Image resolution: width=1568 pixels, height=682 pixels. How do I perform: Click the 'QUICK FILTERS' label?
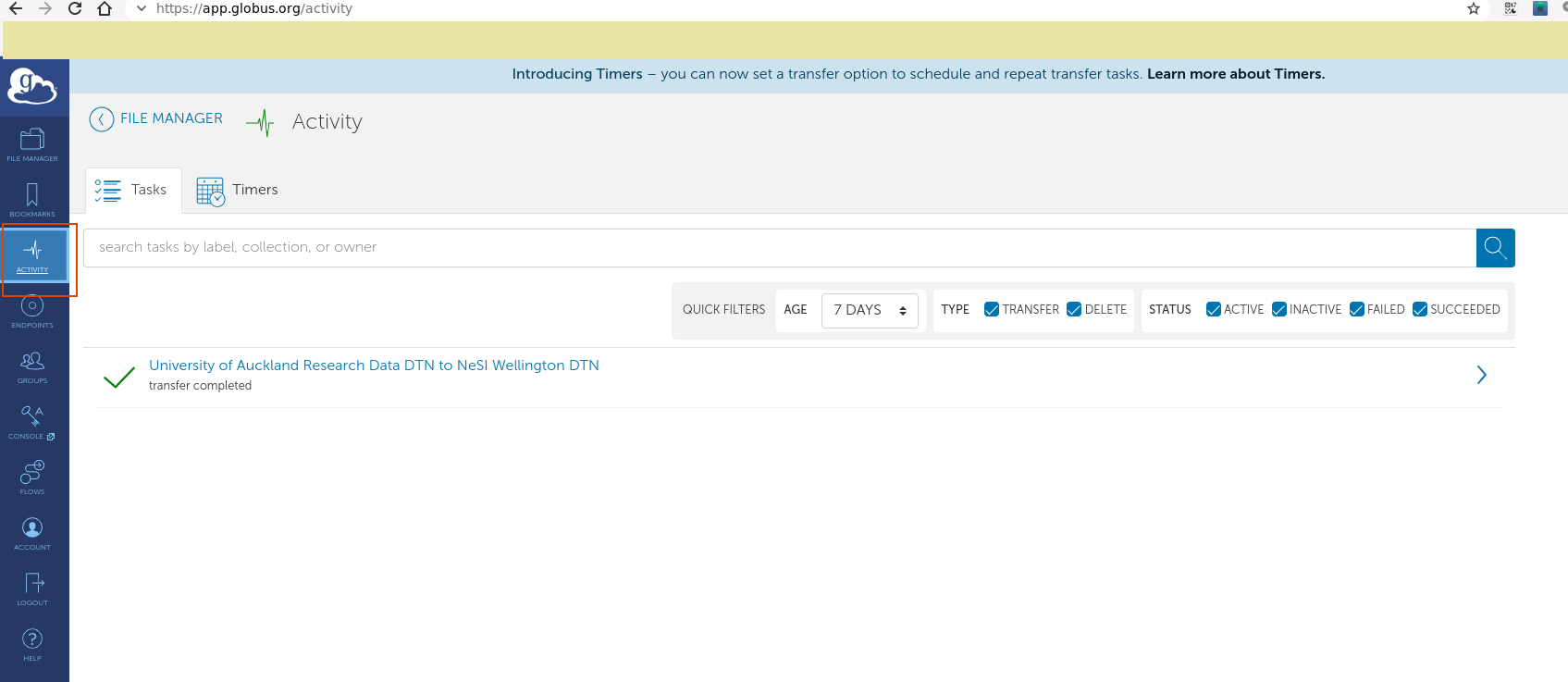[x=723, y=310]
